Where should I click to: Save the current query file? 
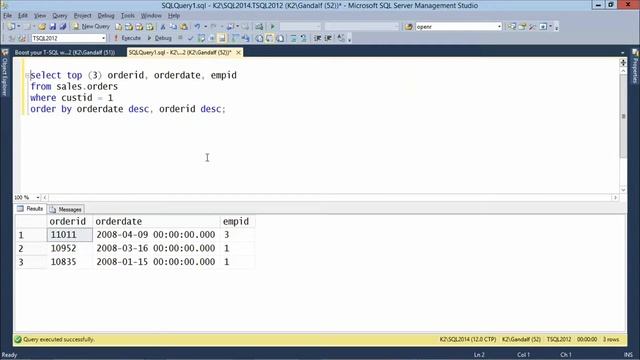[x=53, y=27]
